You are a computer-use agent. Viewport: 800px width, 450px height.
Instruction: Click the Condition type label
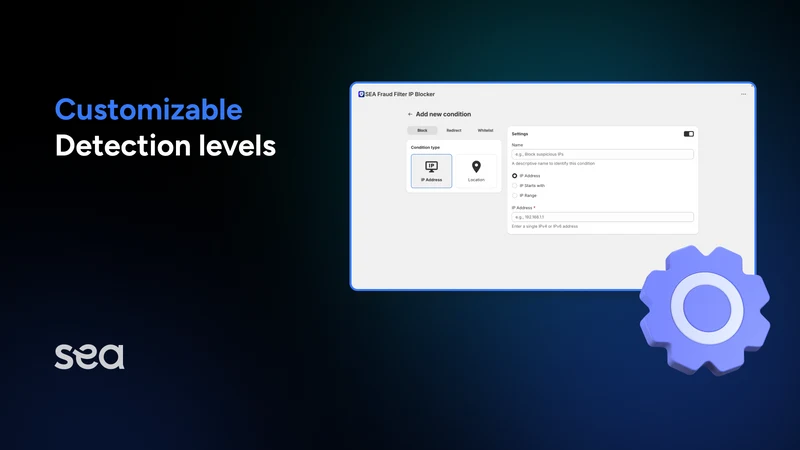(426, 147)
